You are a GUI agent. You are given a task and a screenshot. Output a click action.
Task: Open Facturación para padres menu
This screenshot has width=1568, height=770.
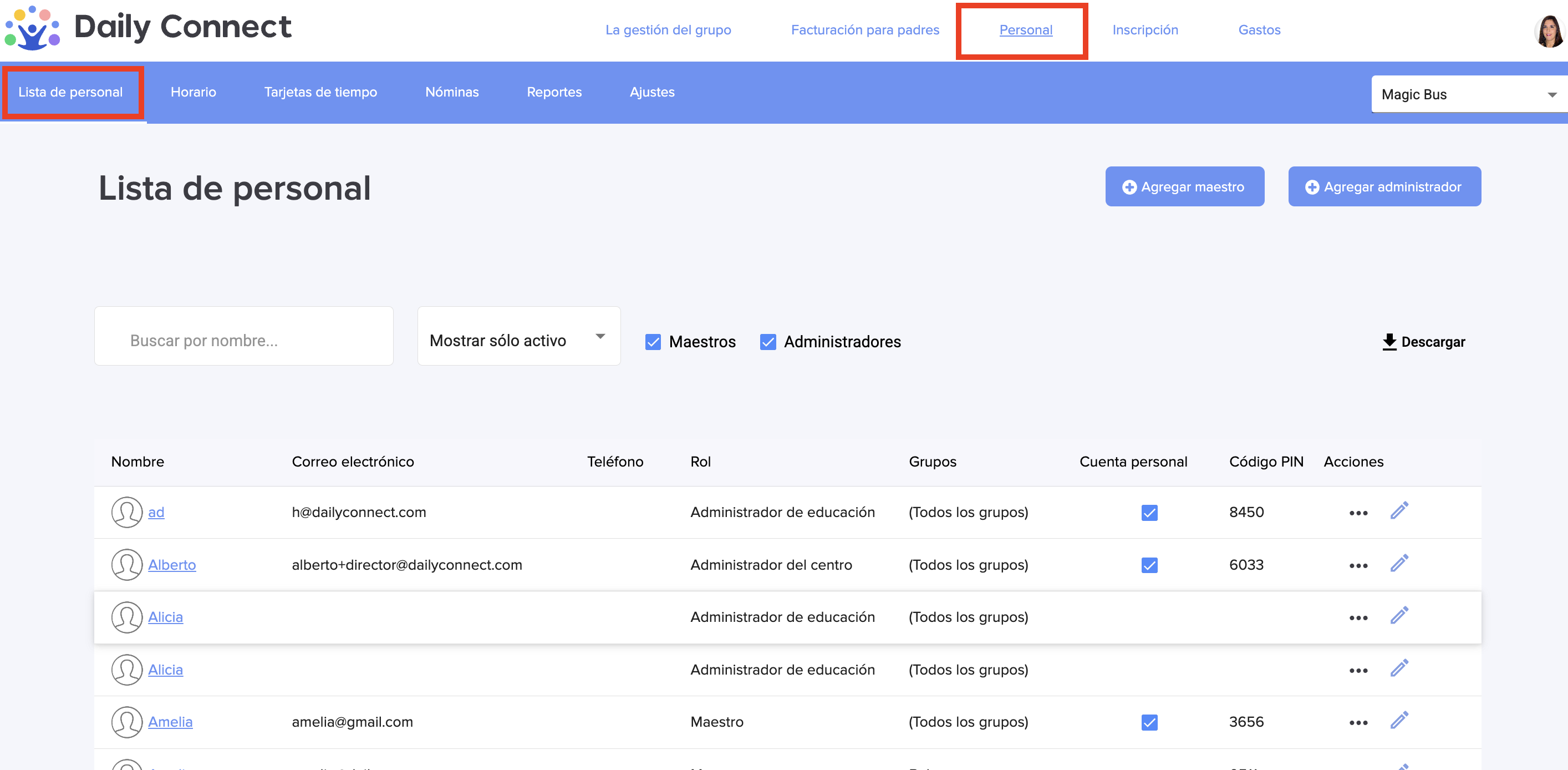pyautogui.click(x=864, y=30)
